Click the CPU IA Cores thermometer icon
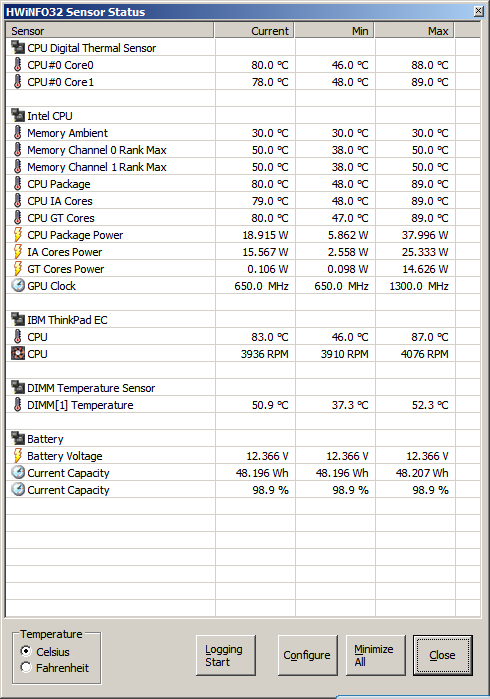 pyautogui.click(x=17, y=201)
